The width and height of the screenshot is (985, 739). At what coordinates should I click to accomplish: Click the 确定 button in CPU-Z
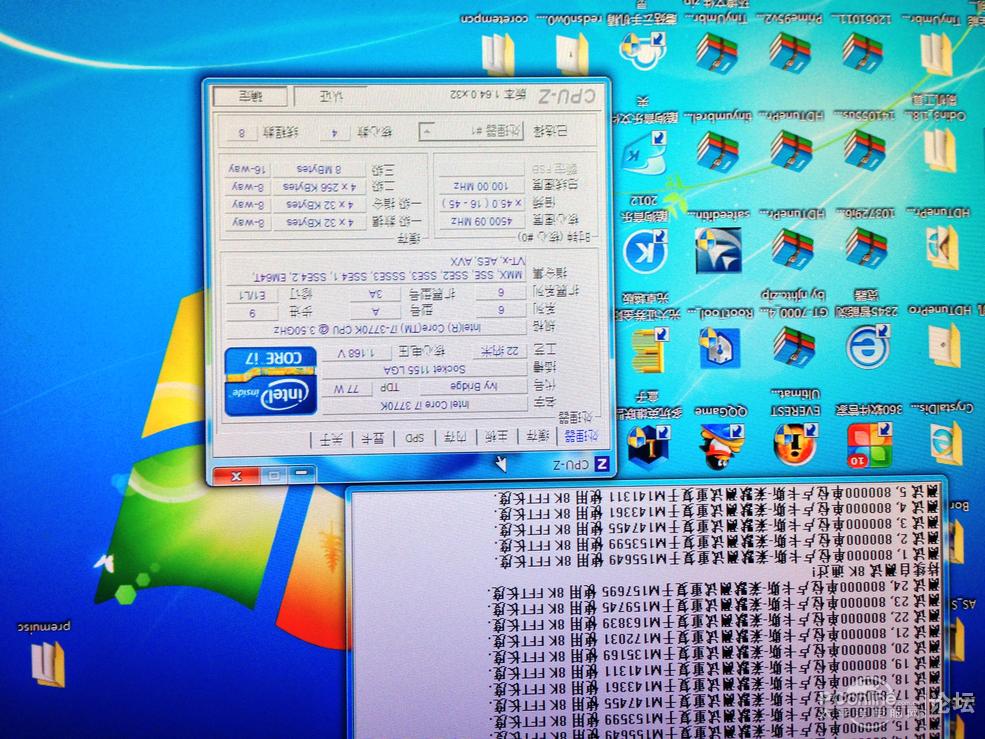[251, 97]
